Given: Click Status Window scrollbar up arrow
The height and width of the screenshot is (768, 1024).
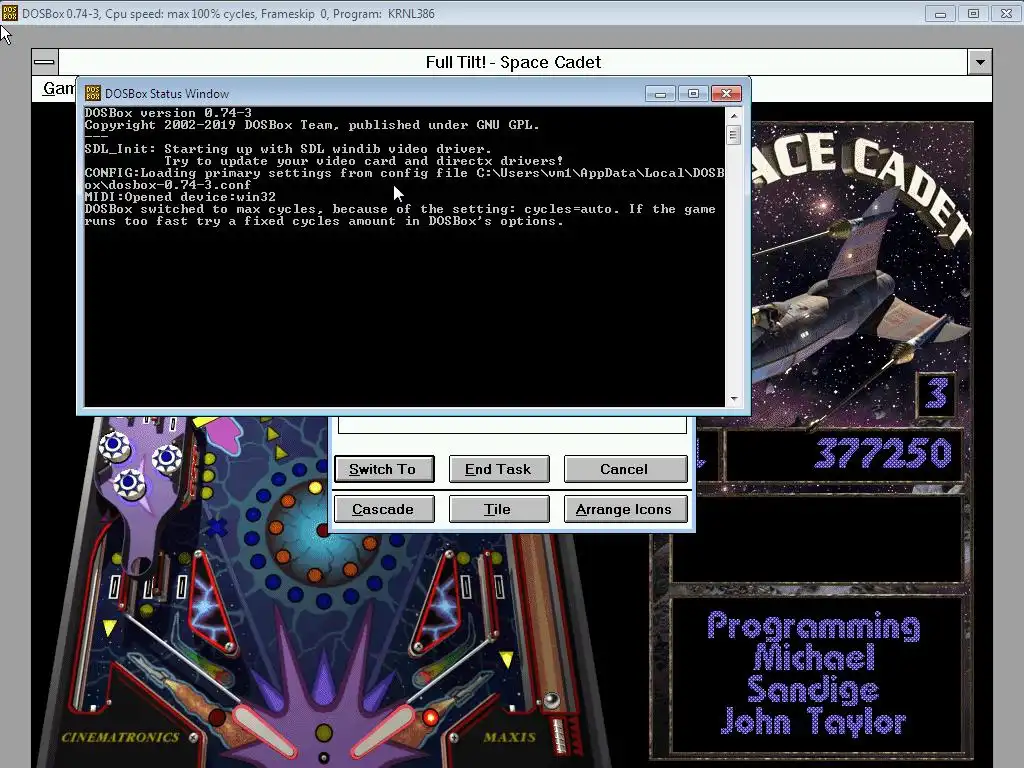Looking at the screenshot, I should 734,116.
